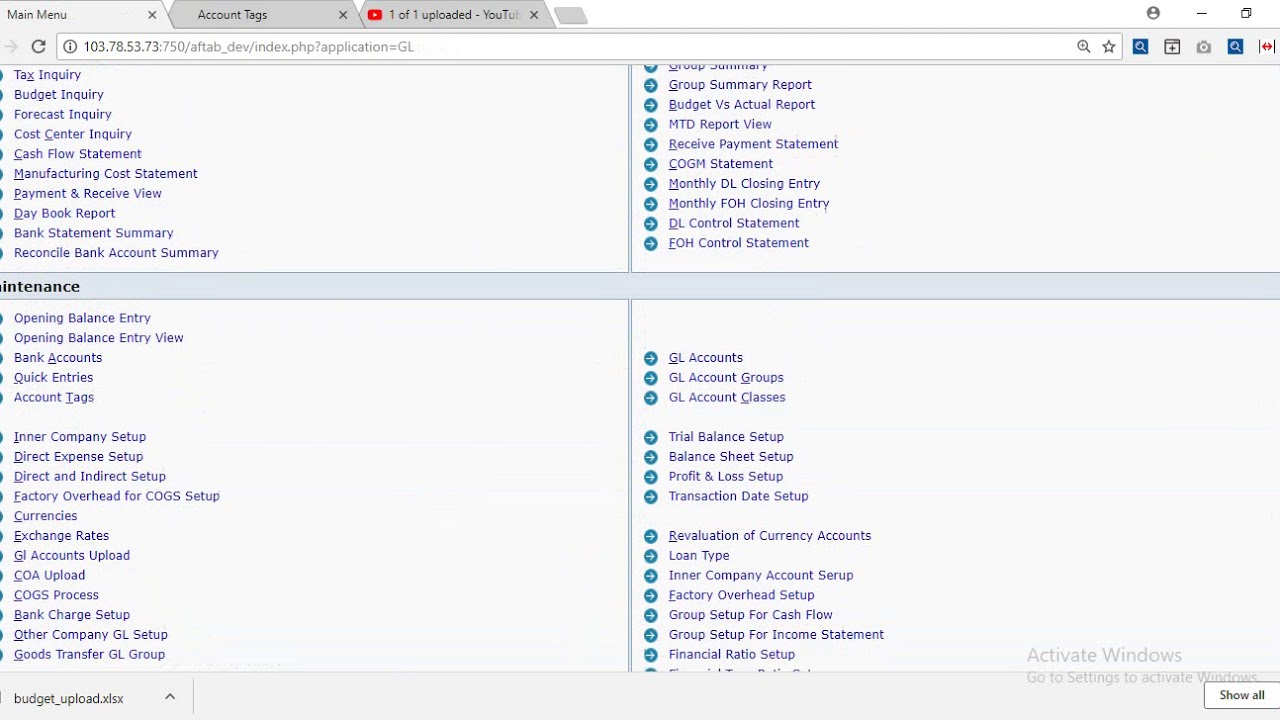The width and height of the screenshot is (1280, 720).
Task: Open Day Book Report link
Action: coord(65,213)
